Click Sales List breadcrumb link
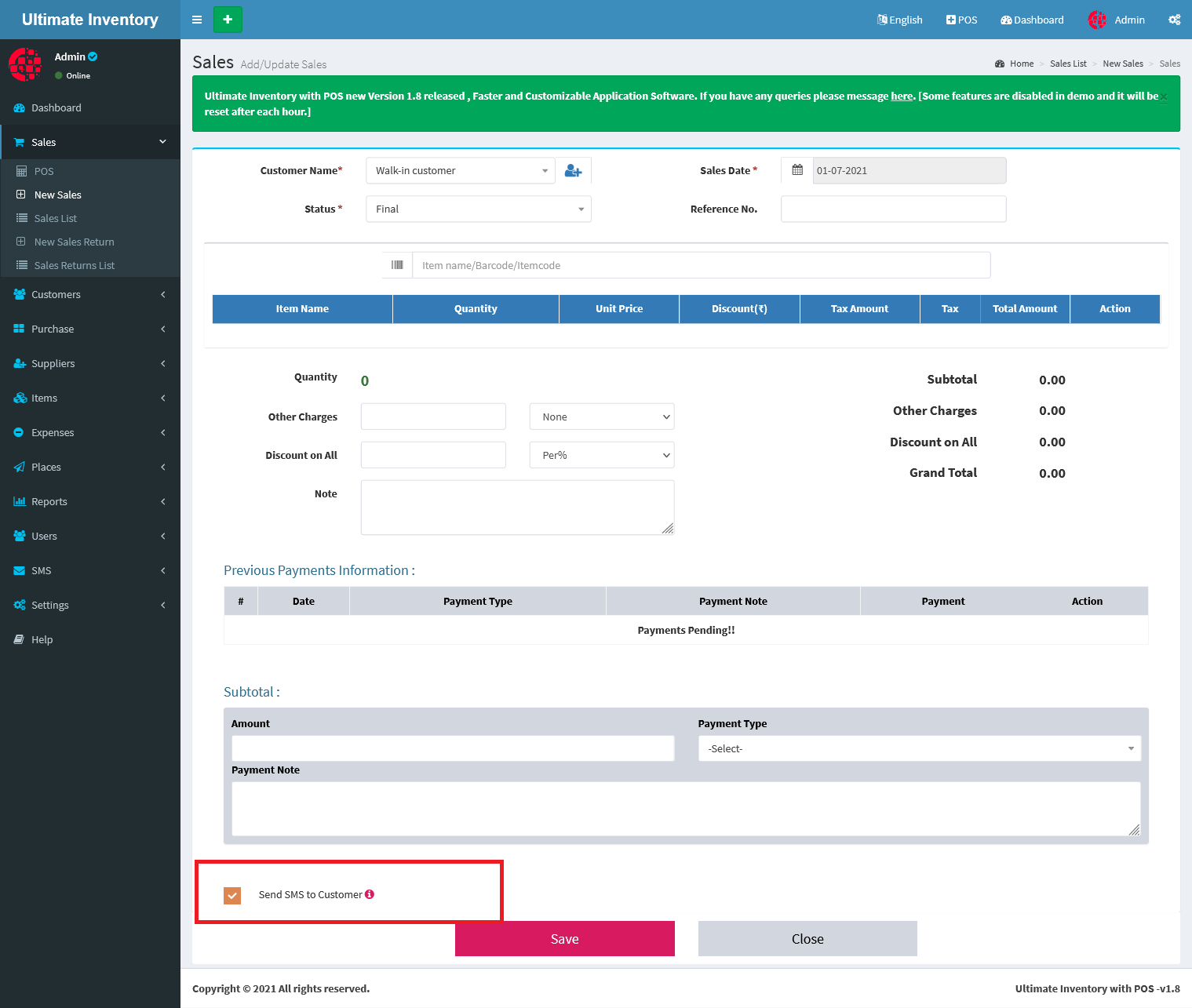The width and height of the screenshot is (1192, 1008). [x=1068, y=64]
